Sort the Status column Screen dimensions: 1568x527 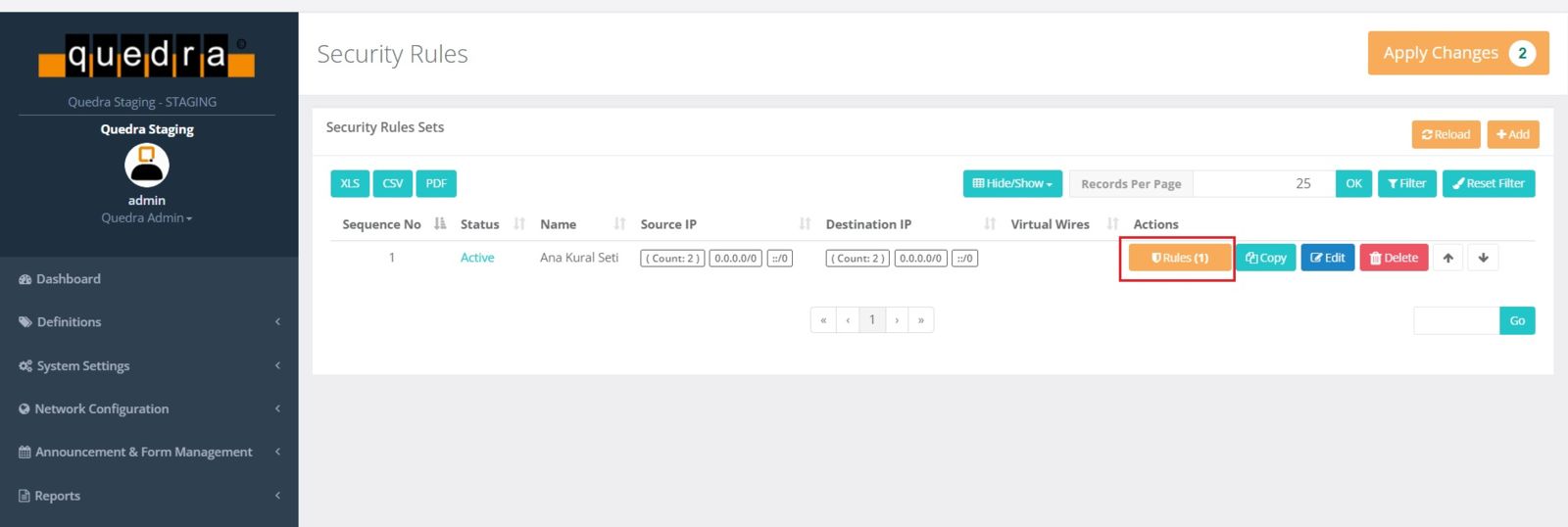coord(519,224)
